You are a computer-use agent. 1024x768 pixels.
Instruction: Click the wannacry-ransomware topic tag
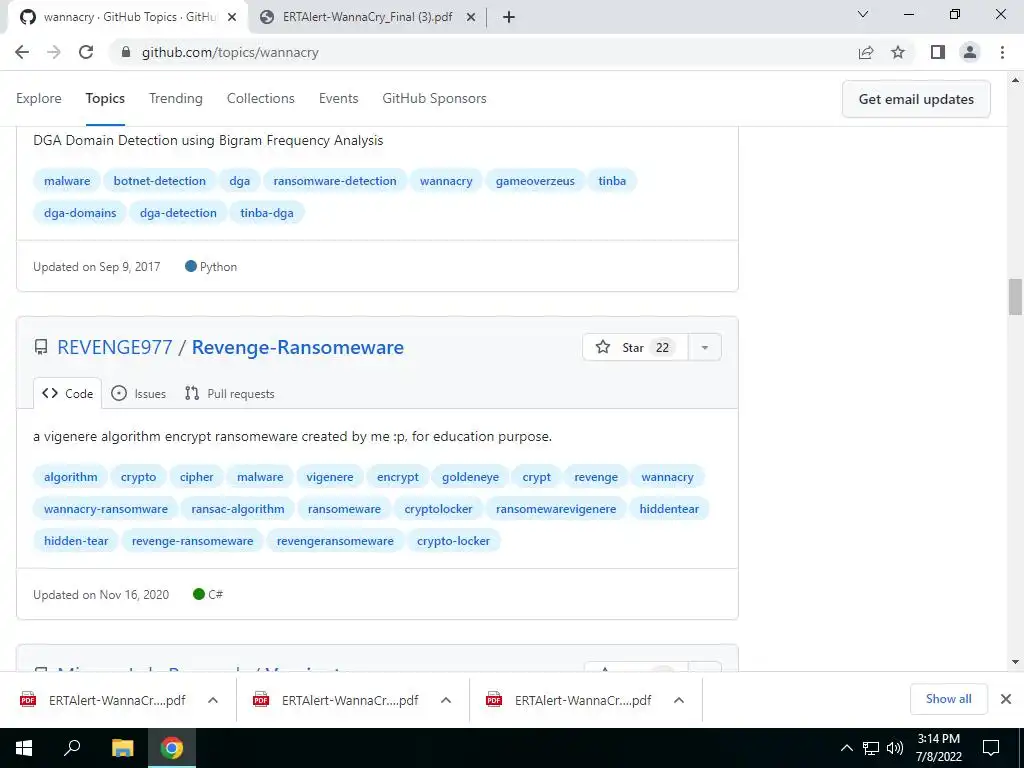pyautogui.click(x=106, y=509)
